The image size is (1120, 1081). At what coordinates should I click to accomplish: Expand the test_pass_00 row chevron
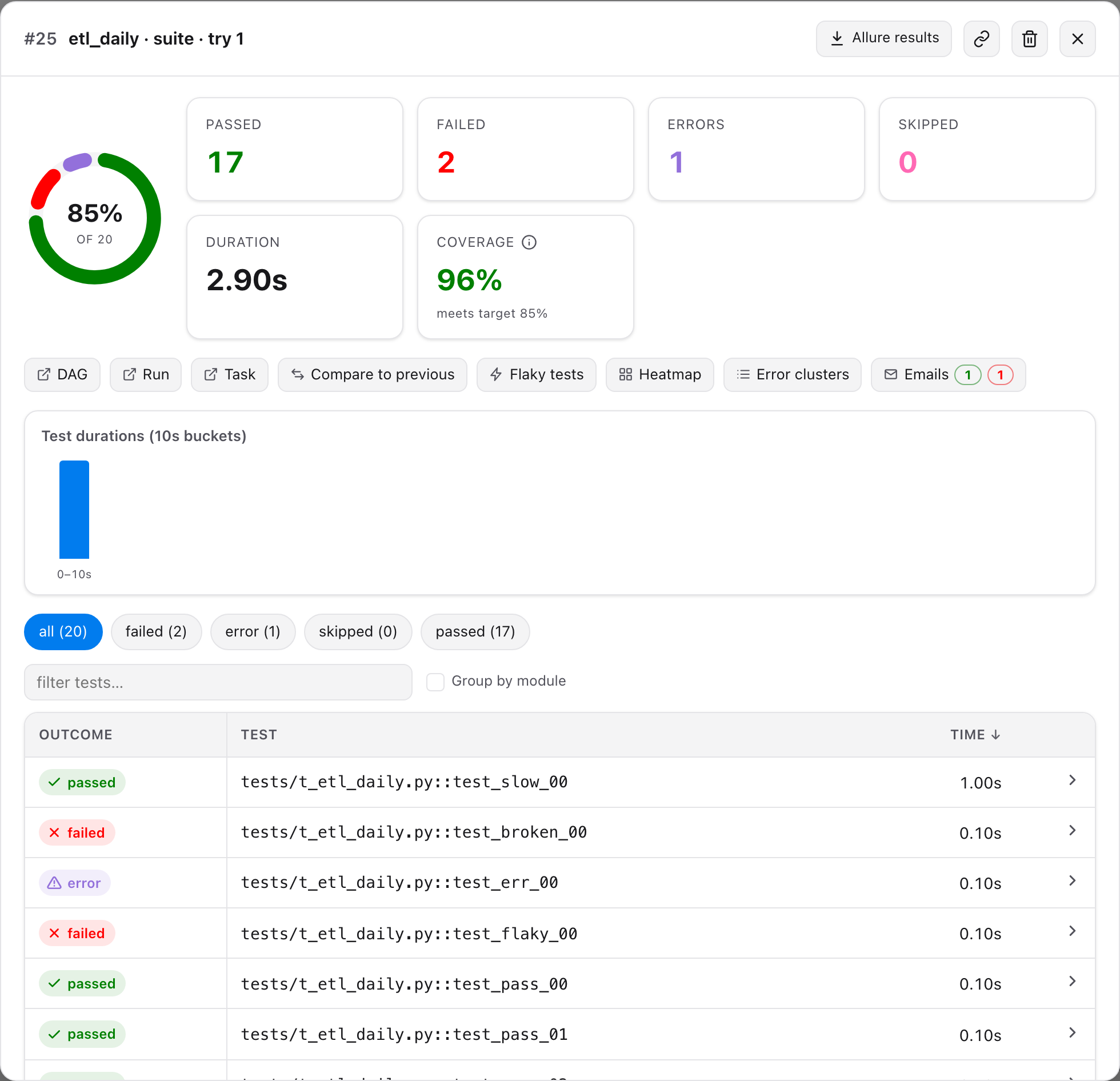point(1072,982)
